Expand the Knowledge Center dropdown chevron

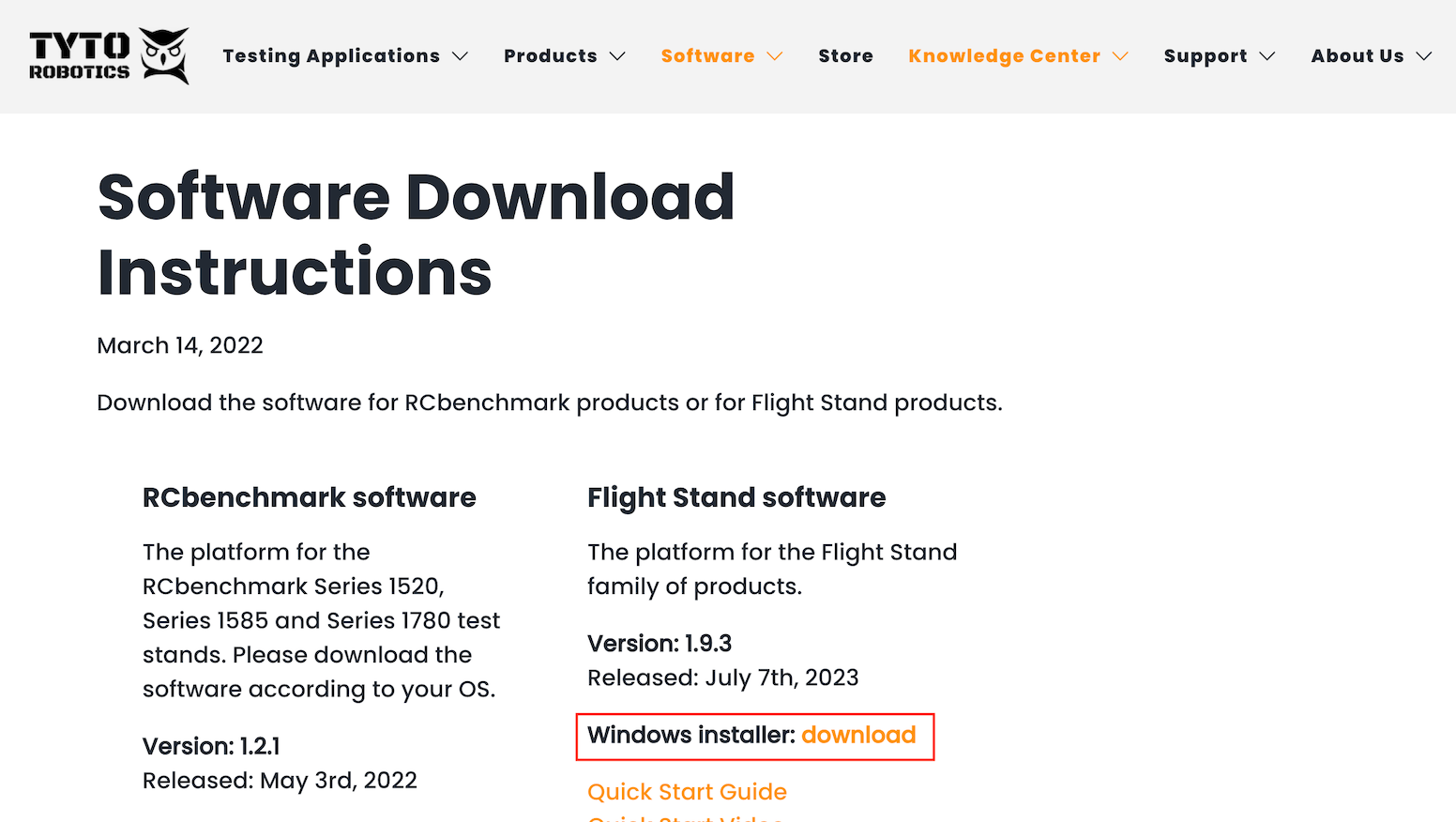(x=1121, y=56)
